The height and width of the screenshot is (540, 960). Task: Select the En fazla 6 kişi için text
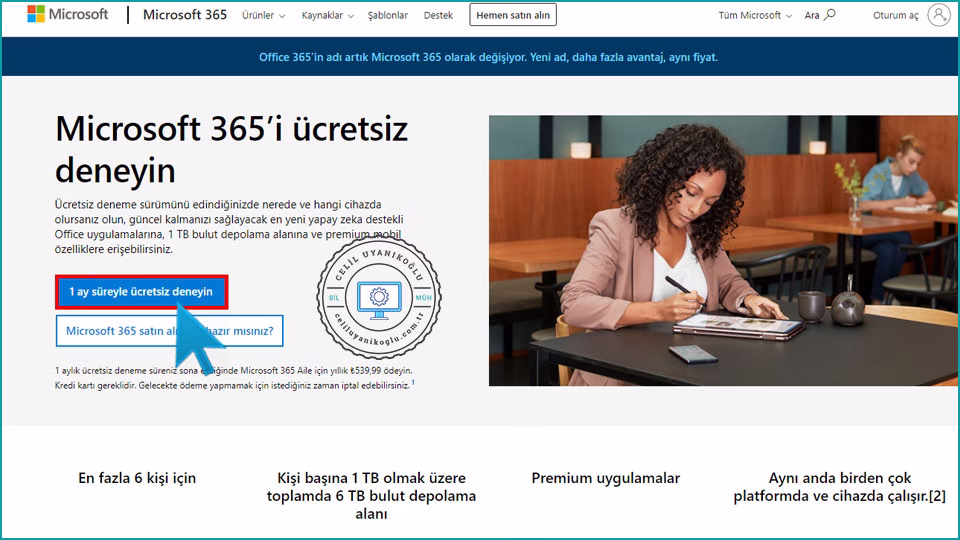pos(137,478)
